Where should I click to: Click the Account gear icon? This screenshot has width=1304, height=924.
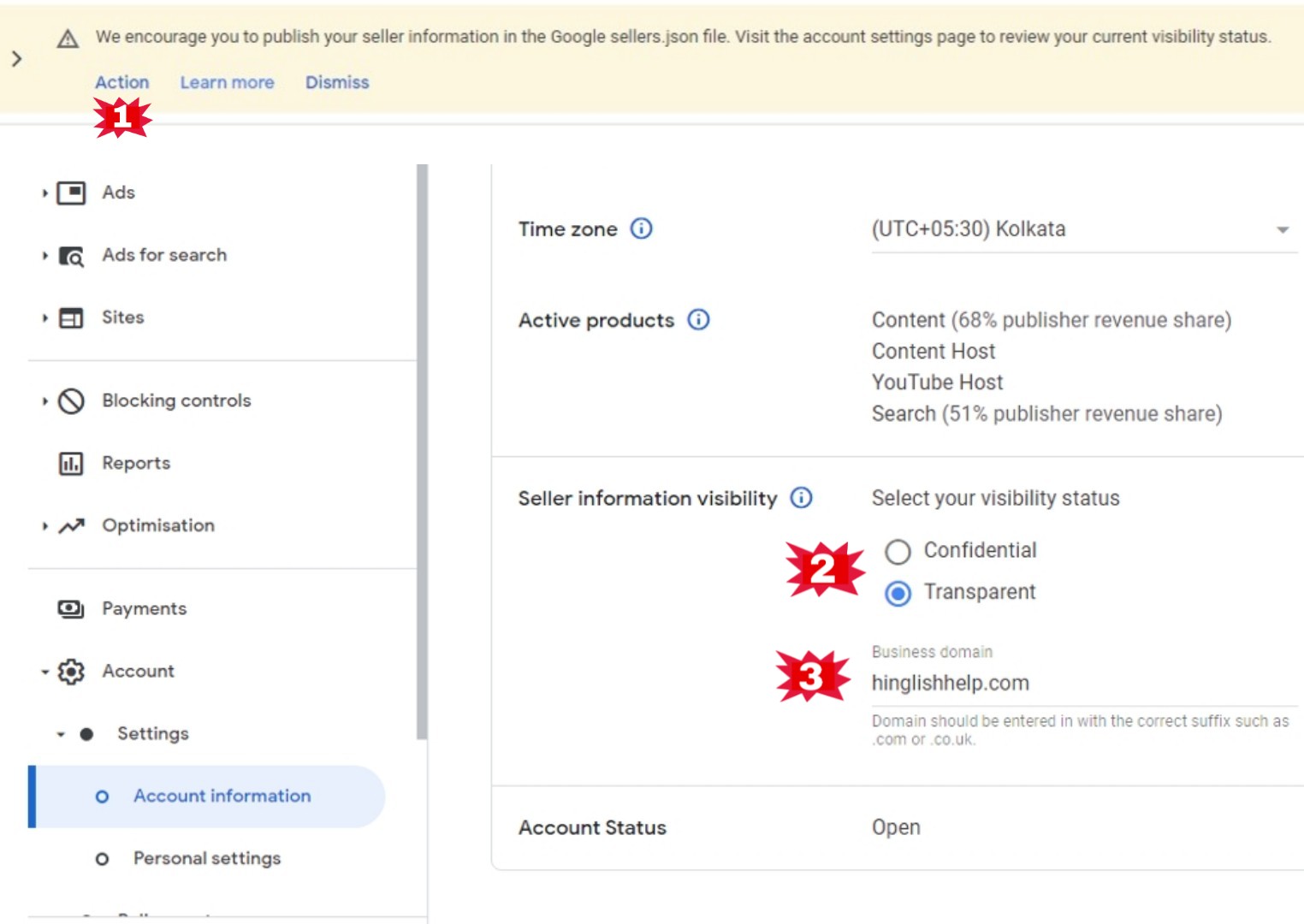tap(71, 672)
